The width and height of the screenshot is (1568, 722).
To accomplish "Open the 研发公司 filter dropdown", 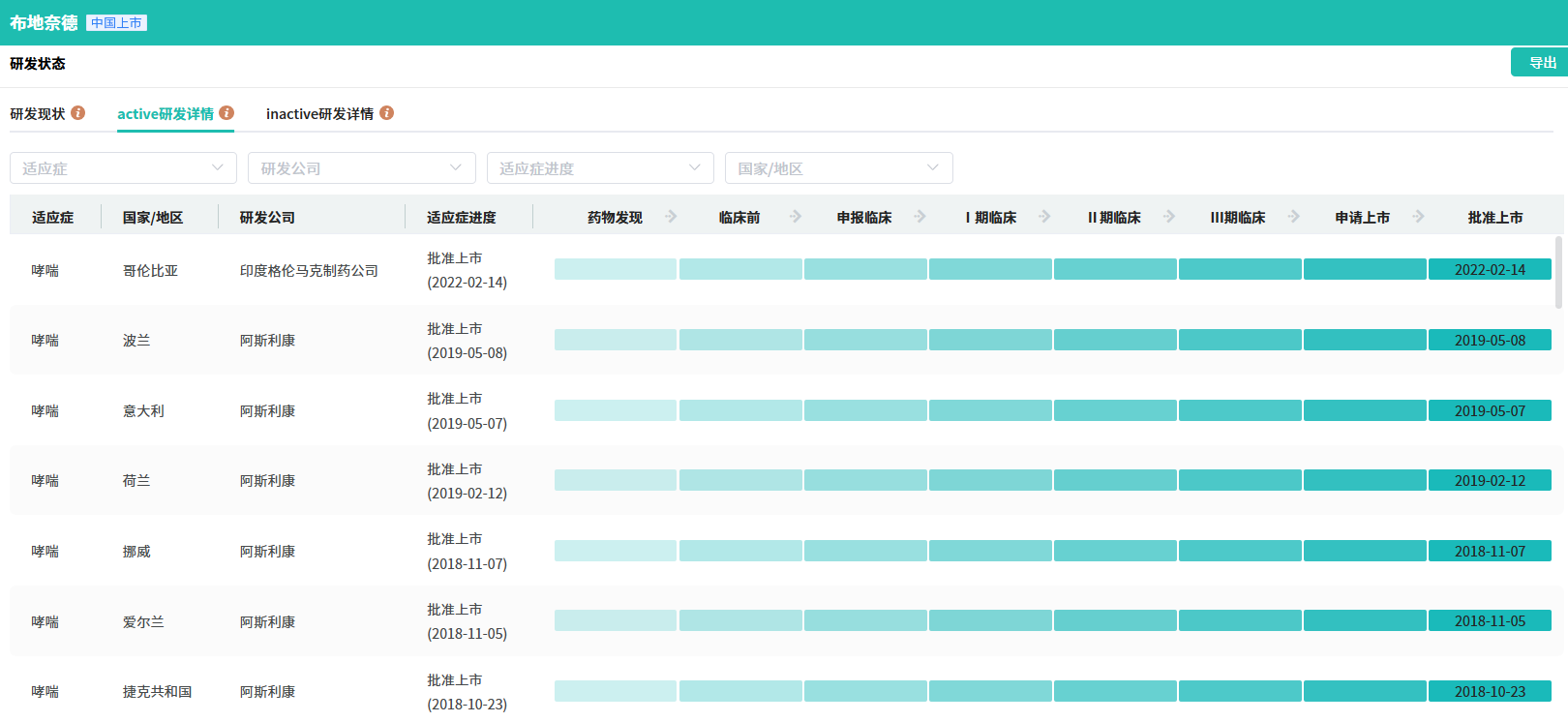I will click(x=361, y=168).
